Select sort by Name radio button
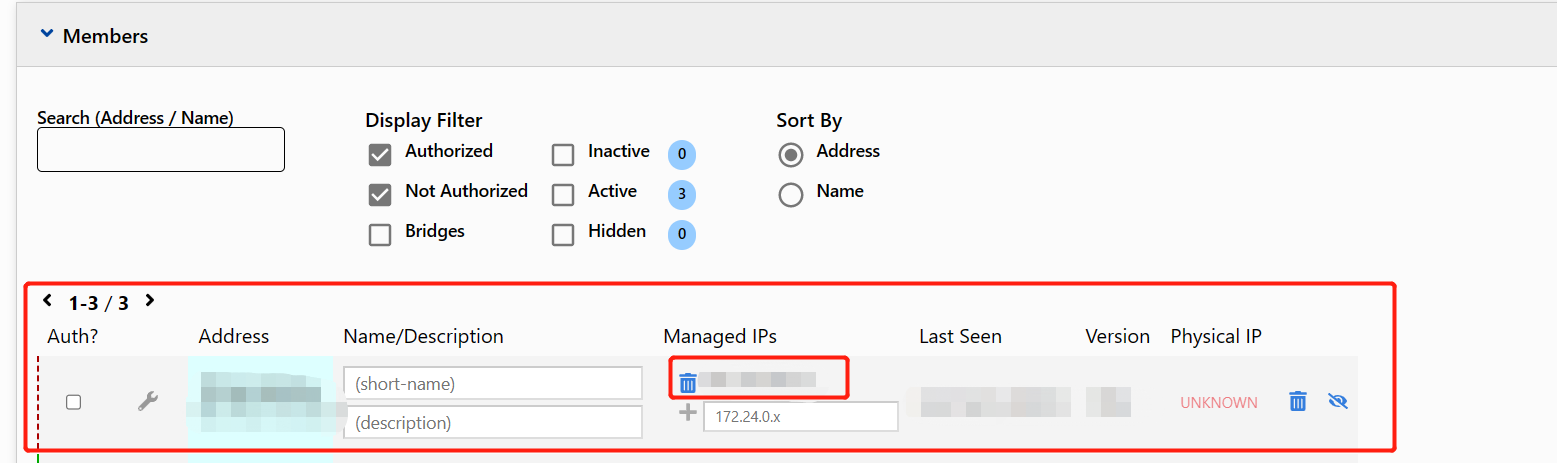Viewport: 1557px width, 463px height. (791, 195)
